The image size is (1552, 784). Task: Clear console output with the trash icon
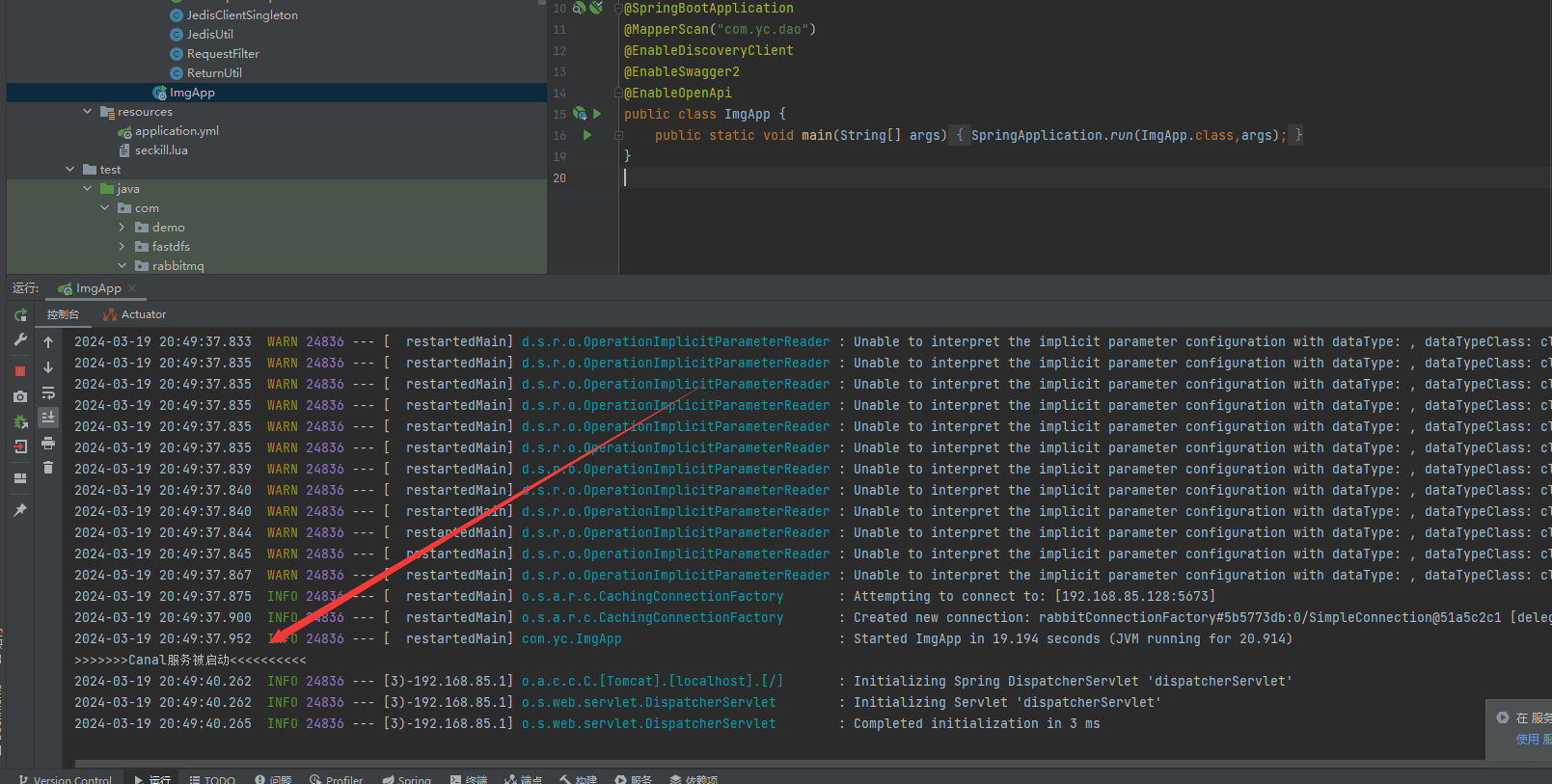coord(48,468)
